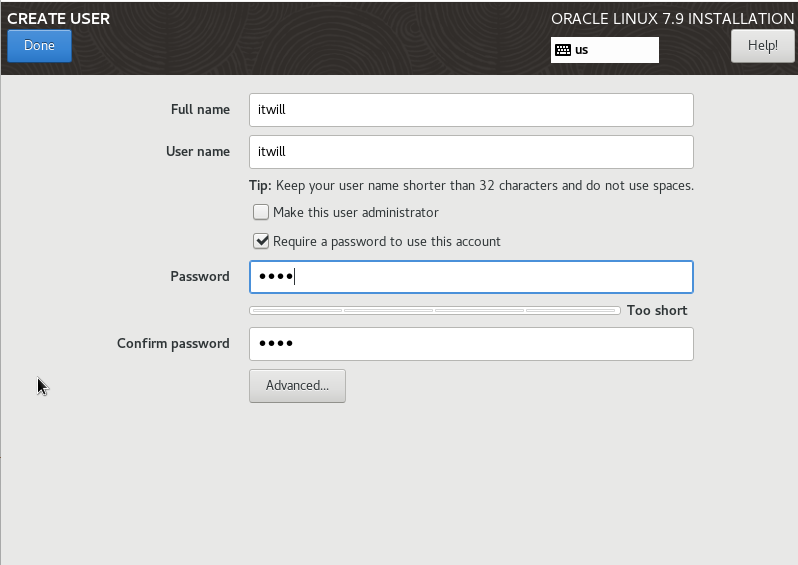798x565 pixels.
Task: Click the Tip text about user names
Action: [471, 186]
